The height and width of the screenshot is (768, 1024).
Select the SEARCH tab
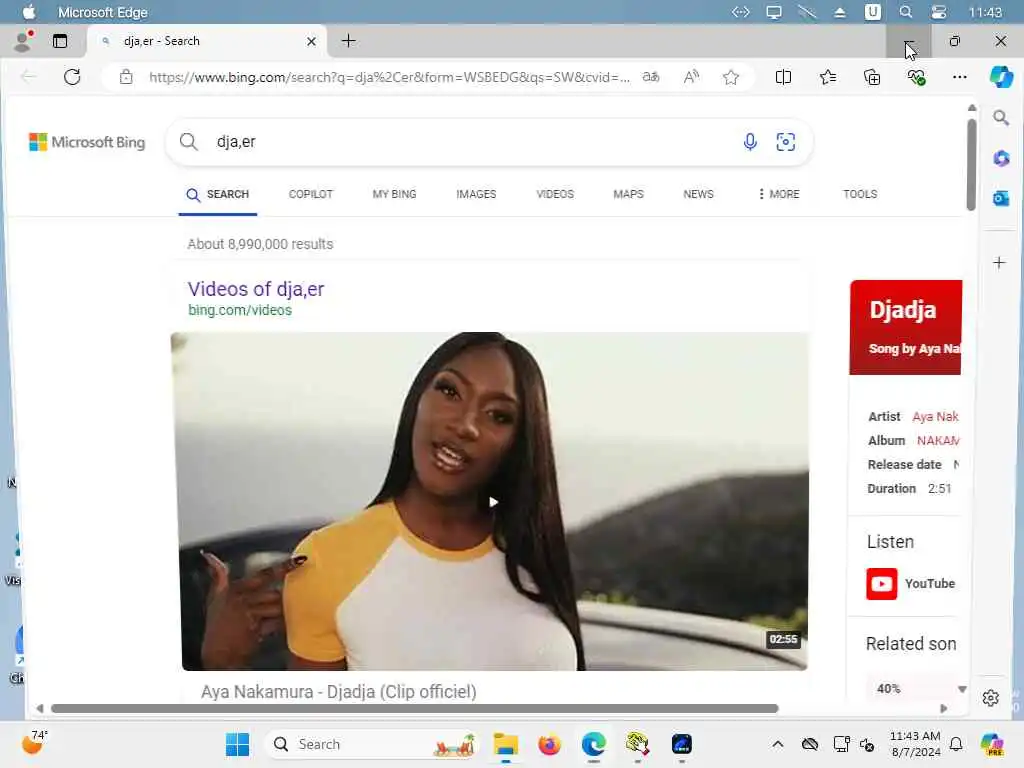point(218,195)
